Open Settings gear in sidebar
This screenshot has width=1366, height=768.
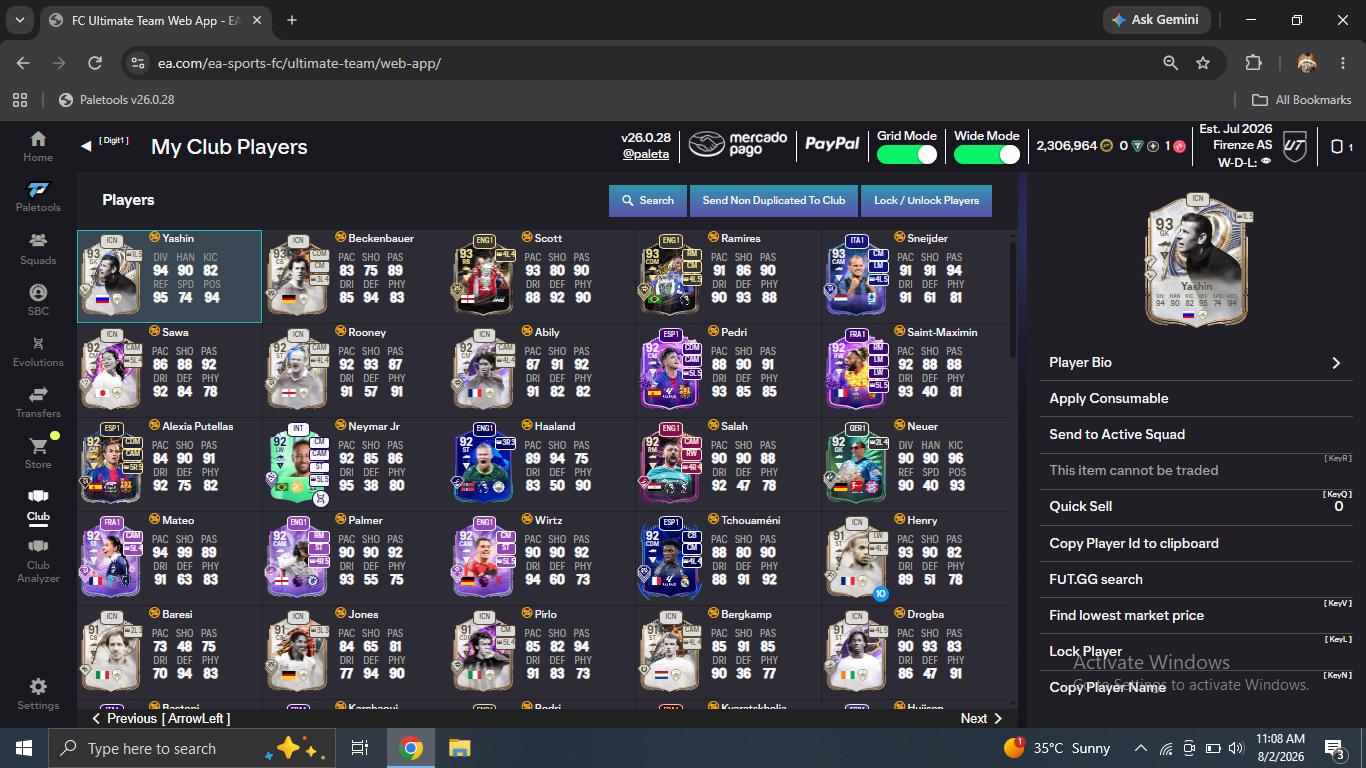point(38,693)
